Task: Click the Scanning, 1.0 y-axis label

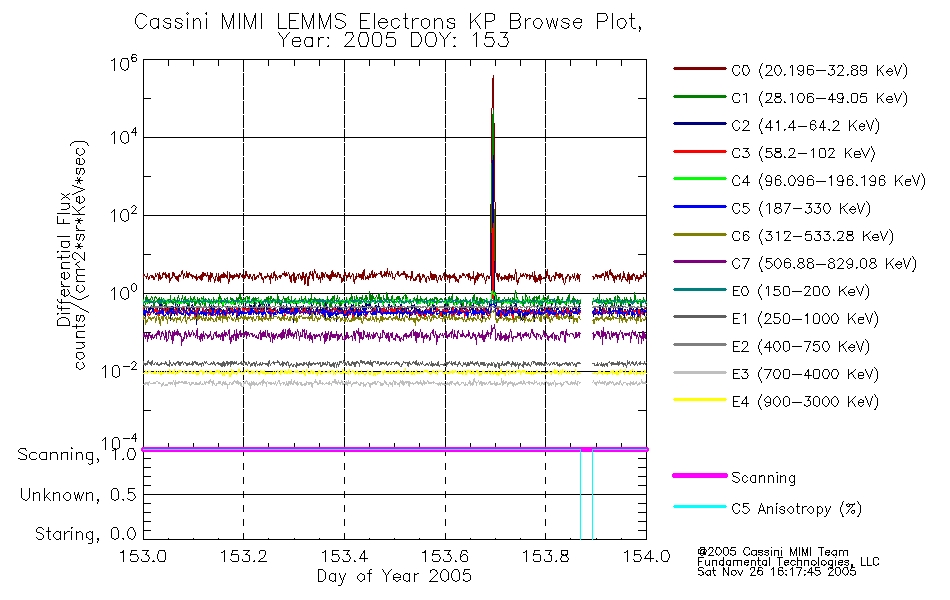Action: 77,455
